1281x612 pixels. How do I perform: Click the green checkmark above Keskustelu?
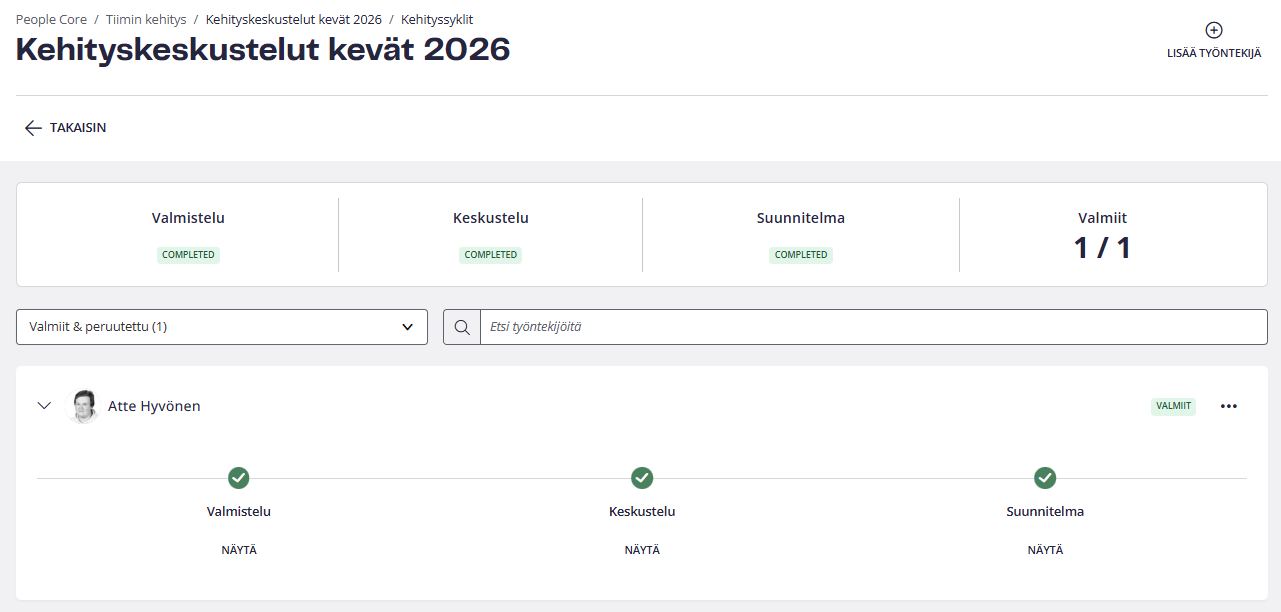(x=642, y=478)
